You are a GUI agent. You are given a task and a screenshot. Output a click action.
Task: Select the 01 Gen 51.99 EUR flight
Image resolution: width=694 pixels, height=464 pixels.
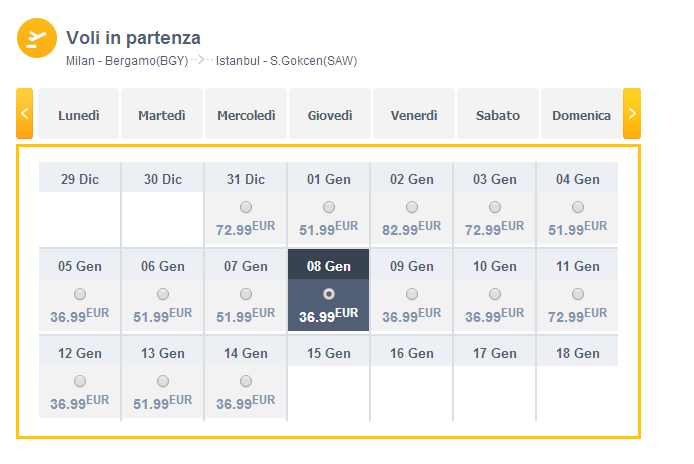(x=329, y=207)
